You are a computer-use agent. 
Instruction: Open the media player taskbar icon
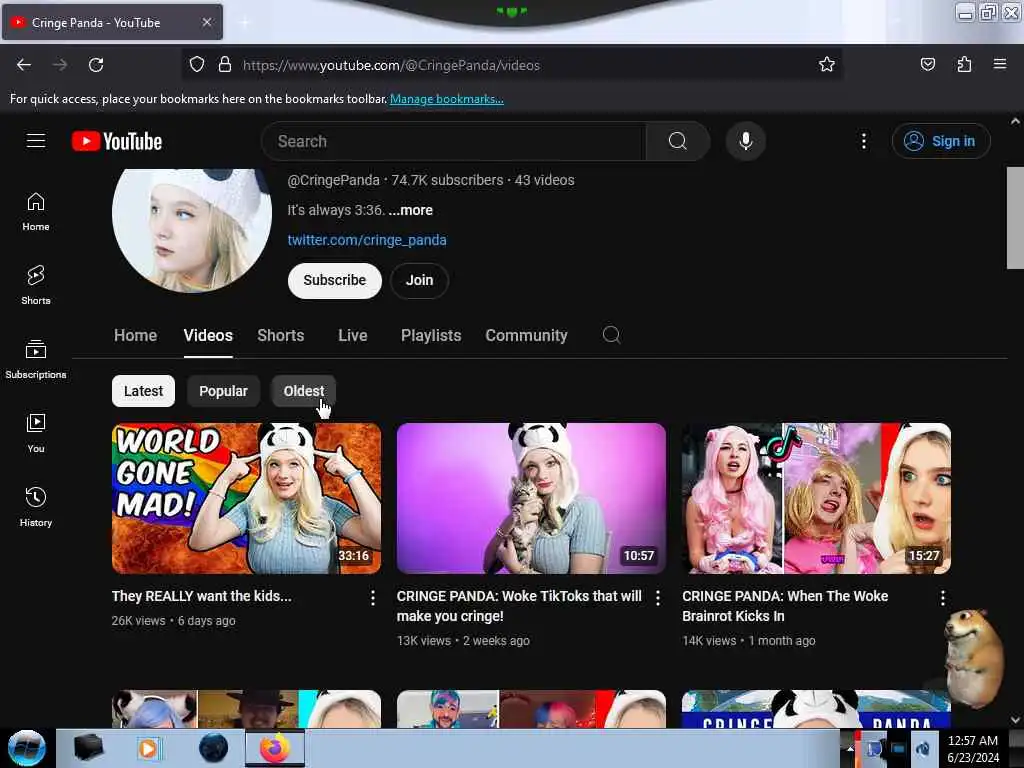(x=148, y=748)
